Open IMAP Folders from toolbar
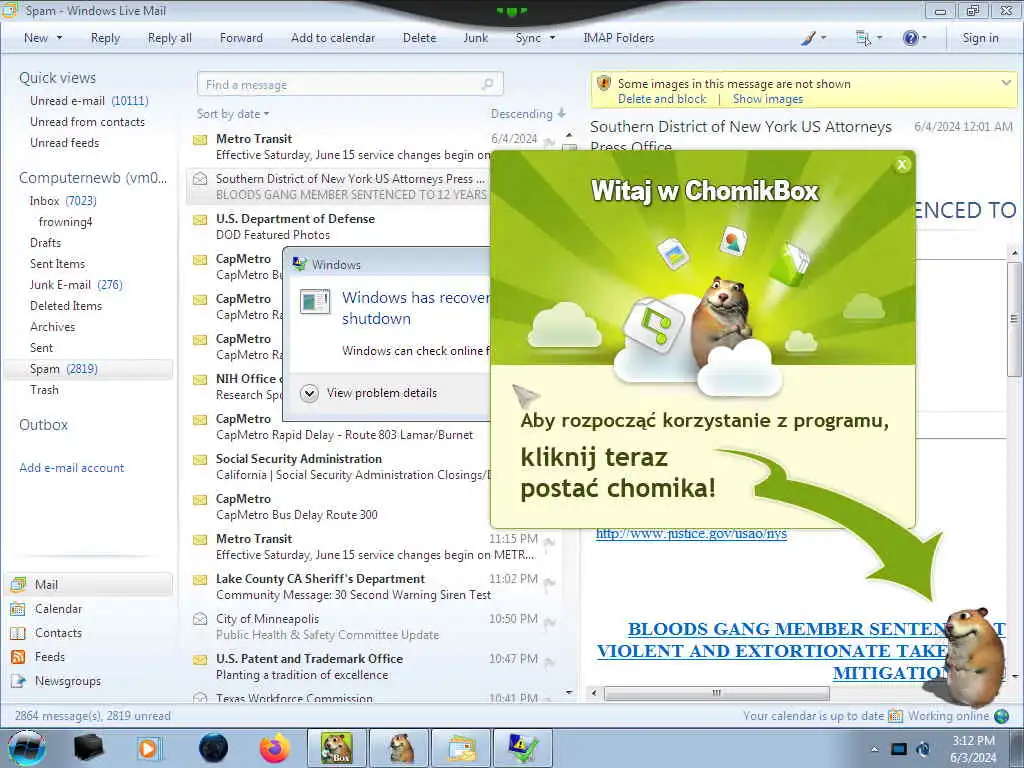 [618, 38]
